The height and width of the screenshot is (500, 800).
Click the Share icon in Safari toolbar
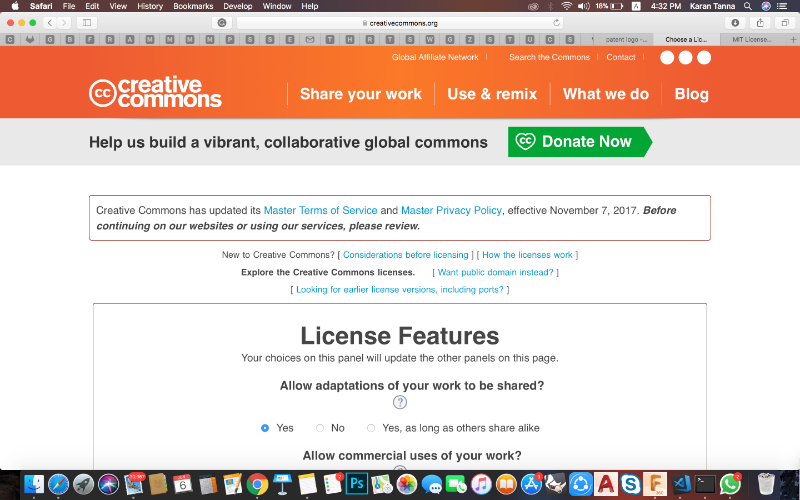pos(760,22)
